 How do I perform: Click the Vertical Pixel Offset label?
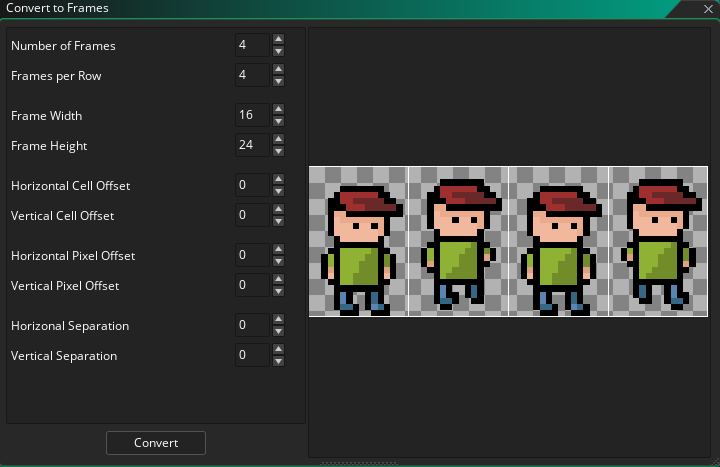[x=65, y=286]
